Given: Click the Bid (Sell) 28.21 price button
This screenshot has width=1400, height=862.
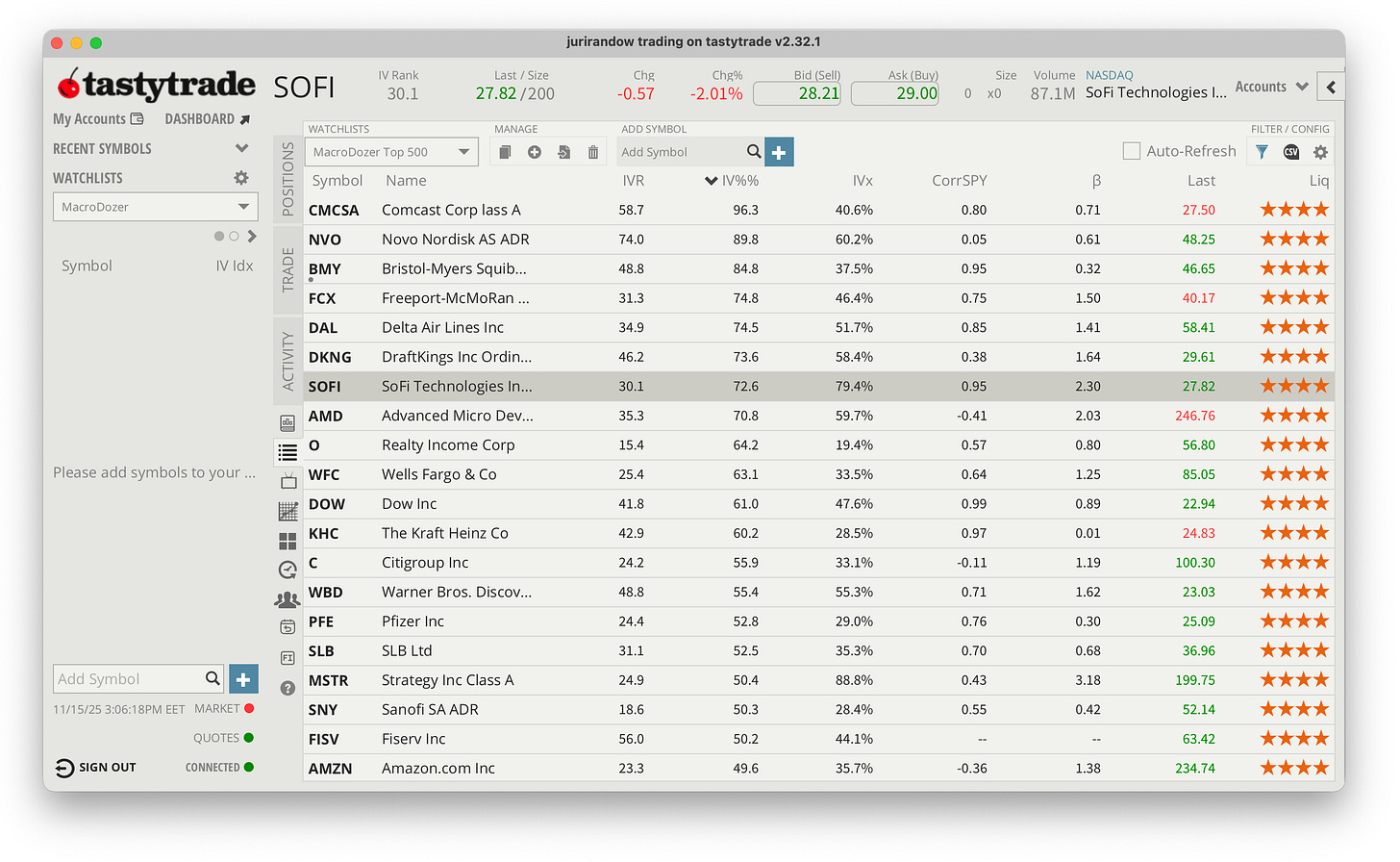Looking at the screenshot, I should [x=797, y=93].
